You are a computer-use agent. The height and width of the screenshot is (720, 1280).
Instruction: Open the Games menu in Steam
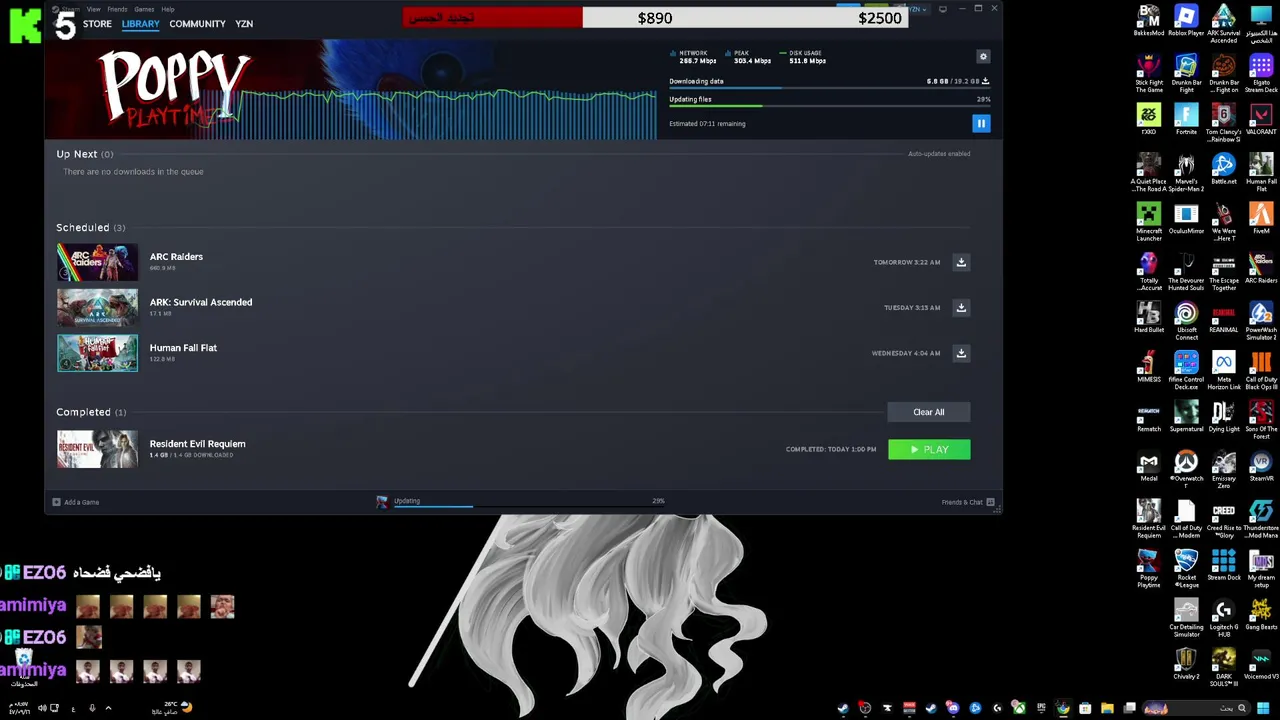144,9
